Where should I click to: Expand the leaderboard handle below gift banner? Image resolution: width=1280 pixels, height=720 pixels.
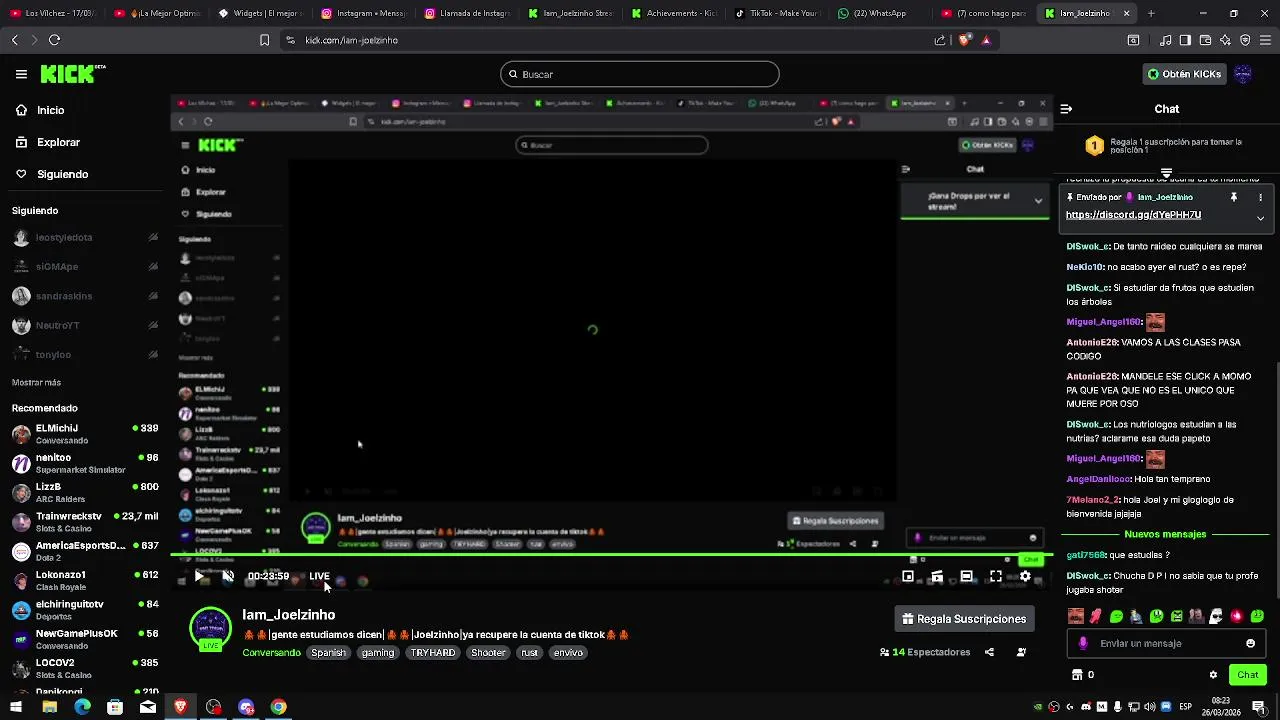click(x=1166, y=173)
